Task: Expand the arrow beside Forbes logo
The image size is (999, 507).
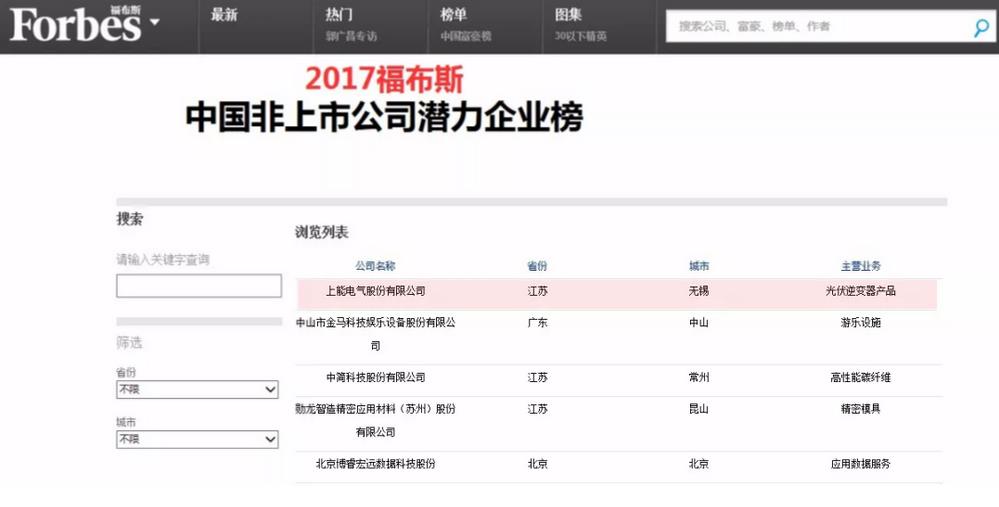Action: click(x=154, y=23)
